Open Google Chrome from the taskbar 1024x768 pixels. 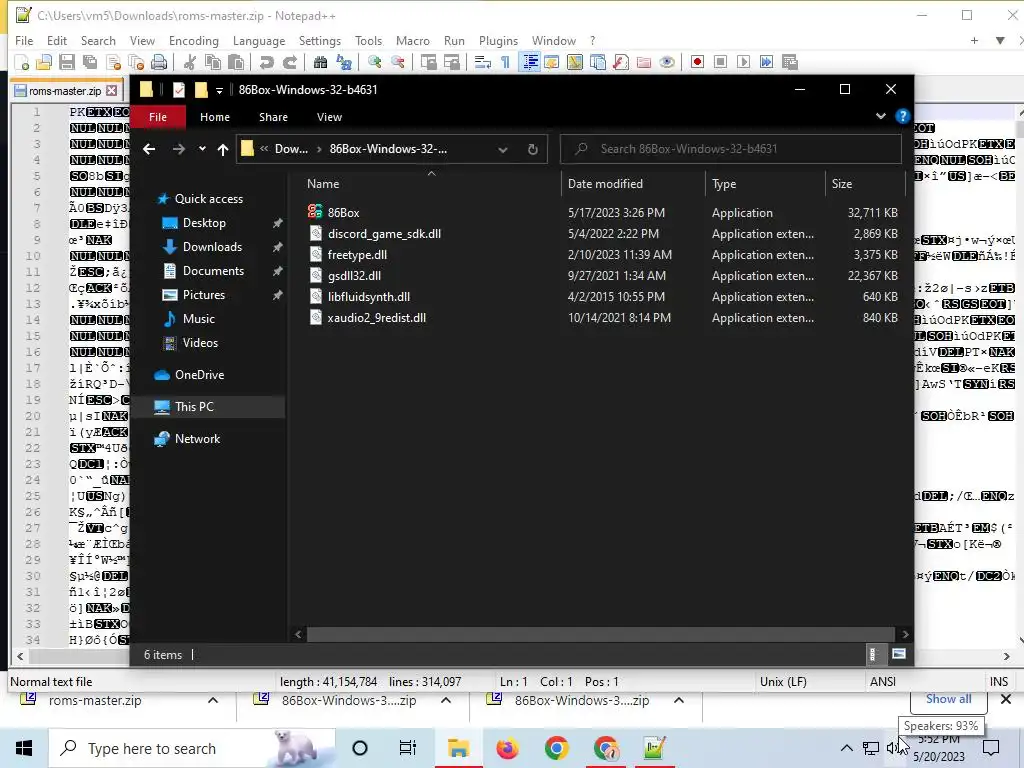pyautogui.click(x=556, y=748)
